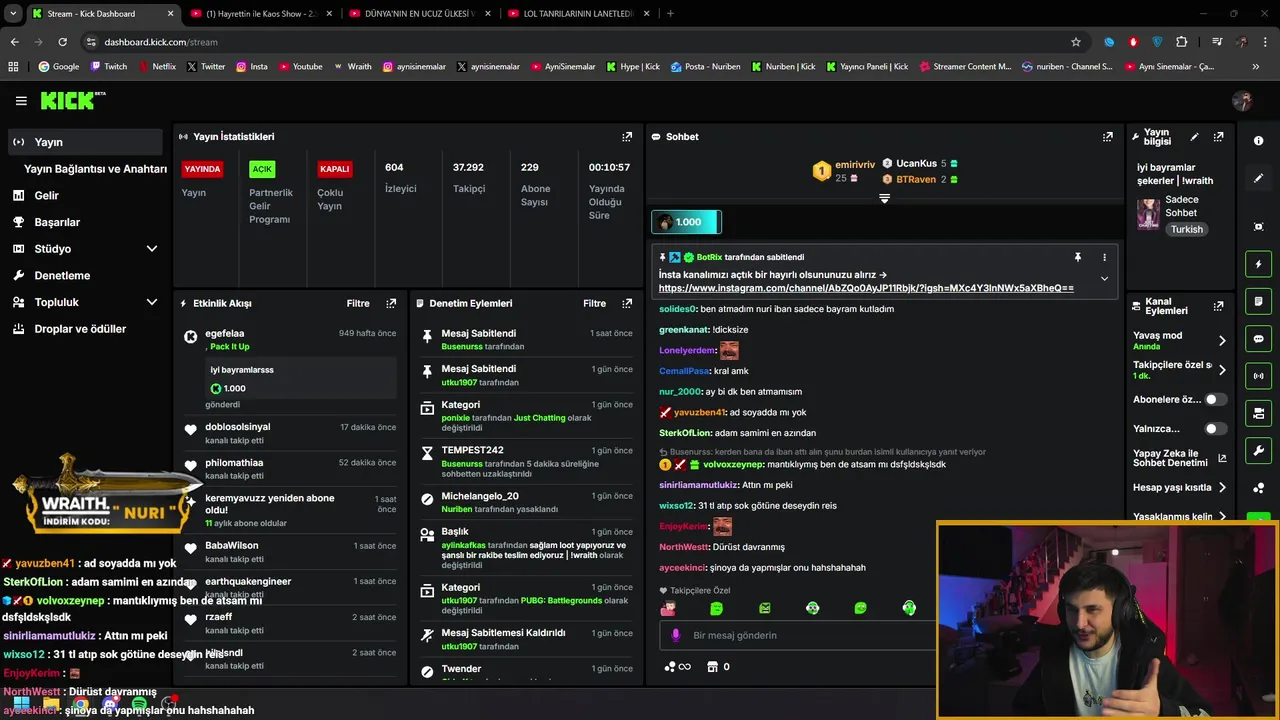Image resolution: width=1280 pixels, height=720 pixels.
Task: Pop out the Yayın İstatistikleri panel
Action: (627, 136)
